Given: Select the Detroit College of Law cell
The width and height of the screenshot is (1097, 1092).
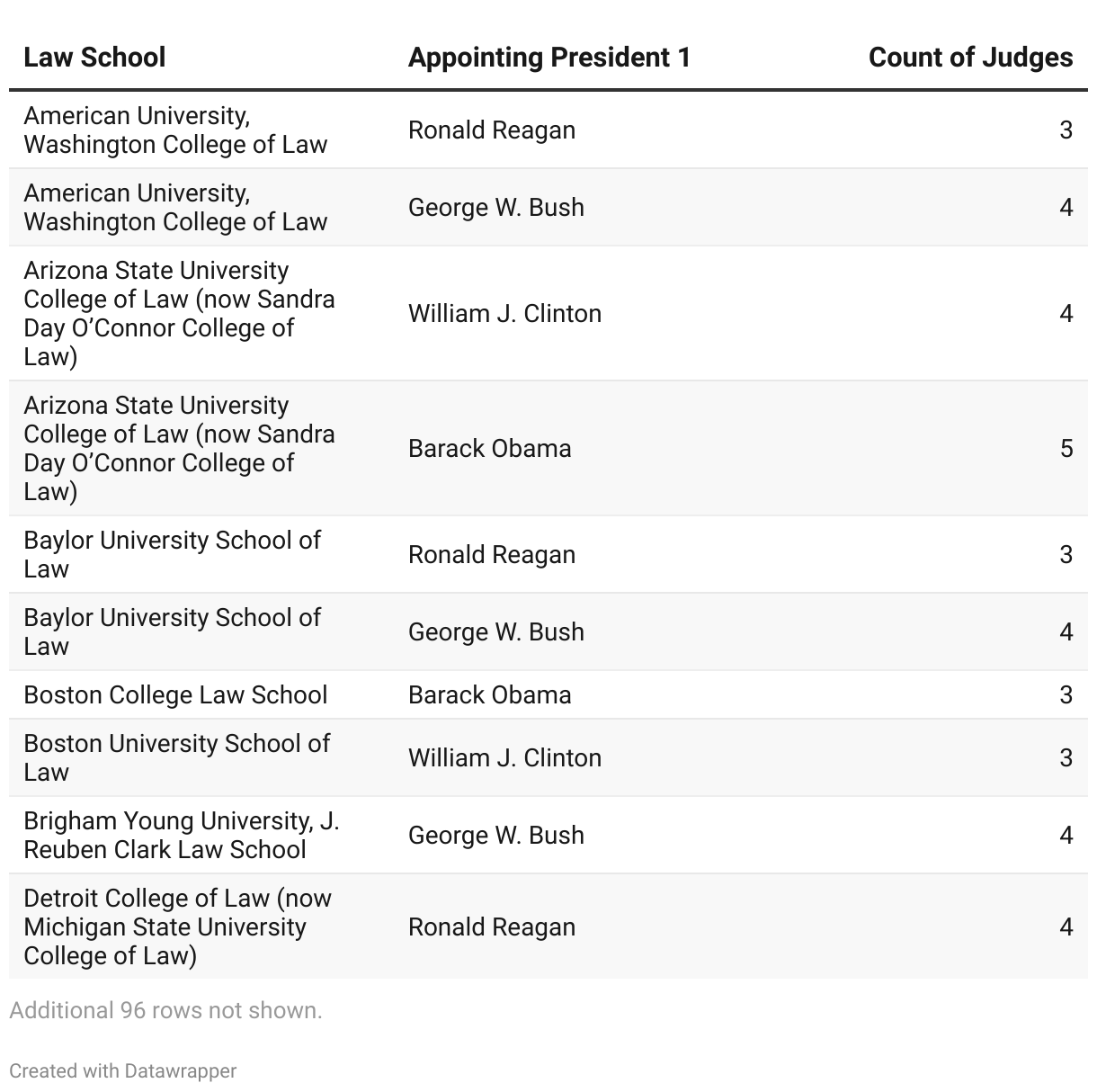Looking at the screenshot, I should 177,926.
